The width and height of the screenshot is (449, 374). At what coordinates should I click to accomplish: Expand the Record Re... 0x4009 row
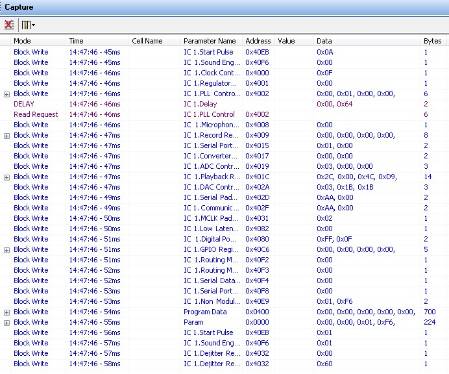pyautogui.click(x=7, y=136)
